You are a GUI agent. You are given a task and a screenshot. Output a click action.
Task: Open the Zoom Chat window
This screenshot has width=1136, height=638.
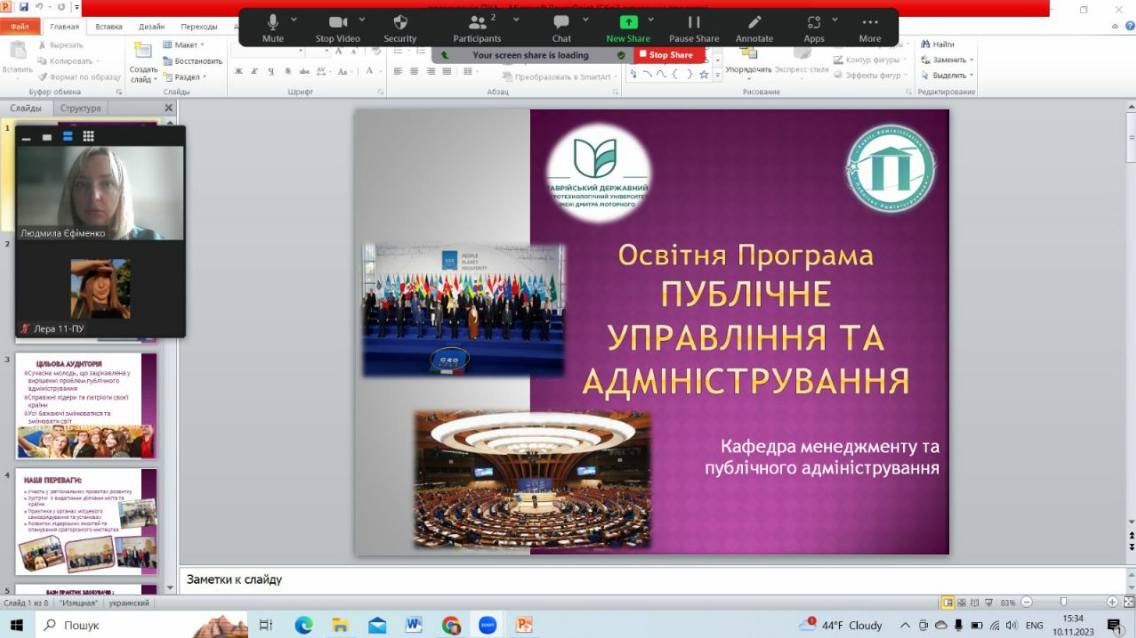click(x=561, y=25)
